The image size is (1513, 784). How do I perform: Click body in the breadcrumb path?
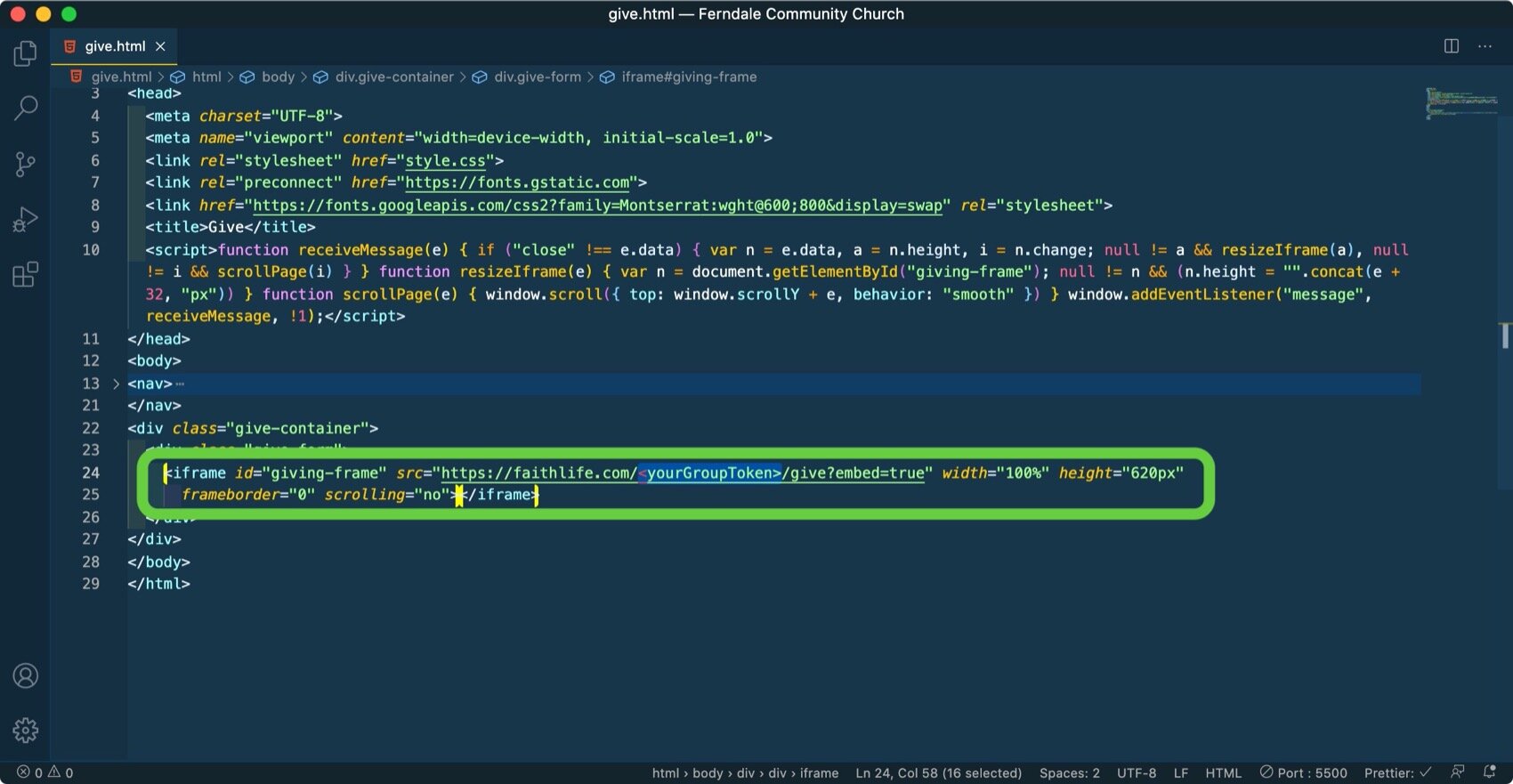[x=278, y=77]
